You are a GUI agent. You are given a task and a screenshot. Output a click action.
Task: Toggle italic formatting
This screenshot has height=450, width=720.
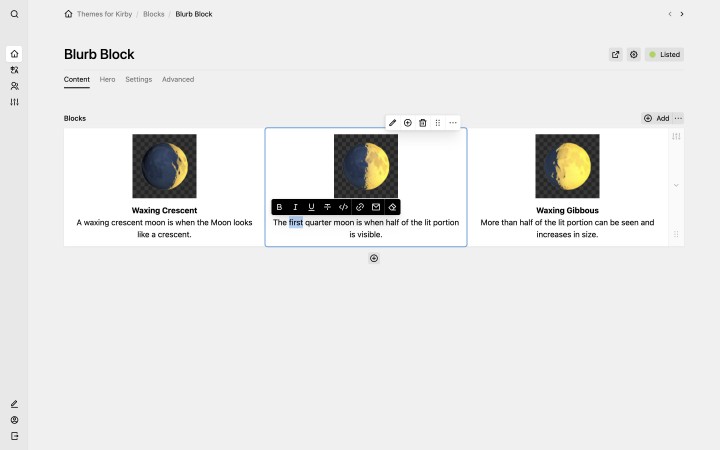pyautogui.click(x=295, y=207)
